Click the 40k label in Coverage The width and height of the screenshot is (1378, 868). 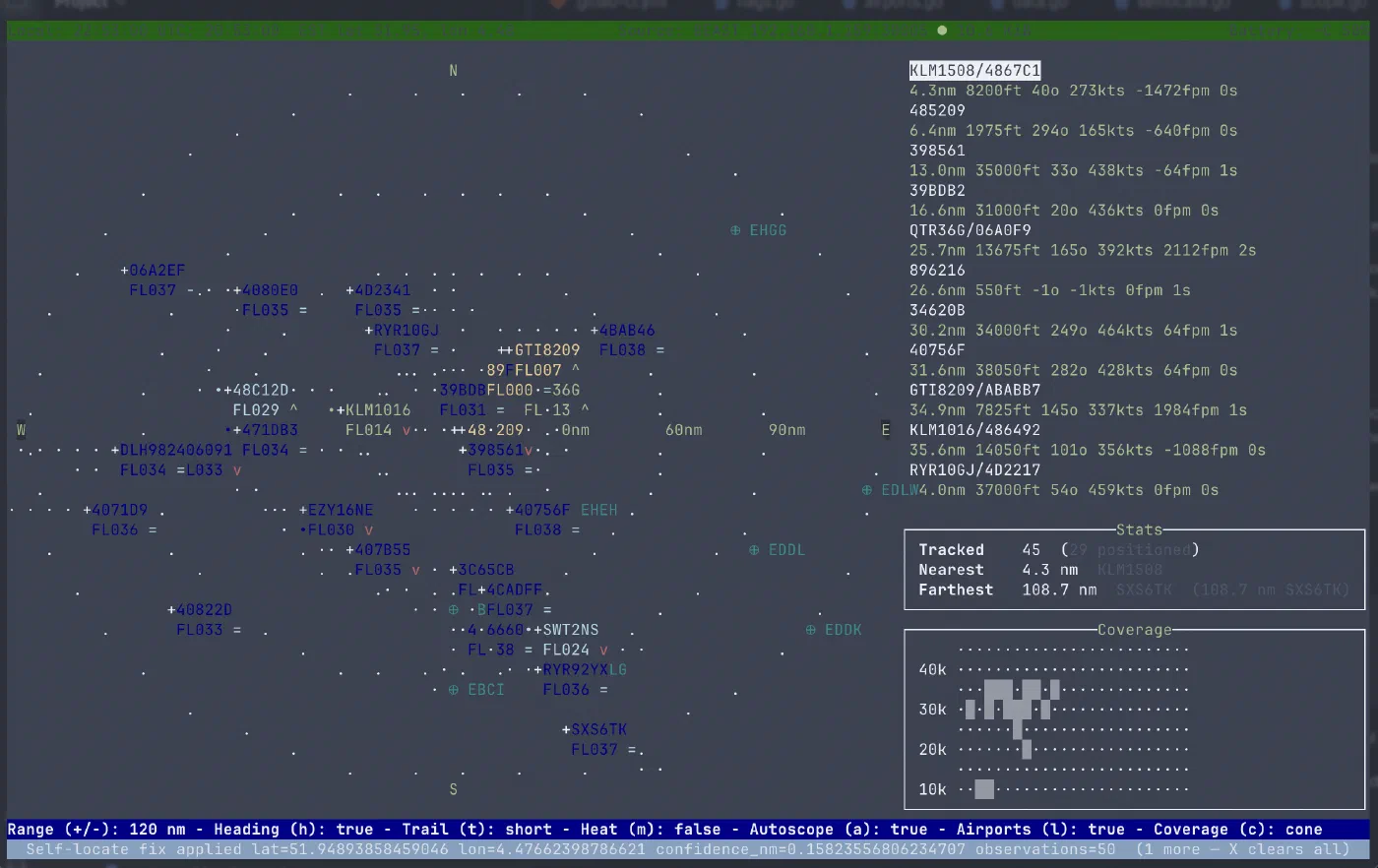click(x=932, y=669)
